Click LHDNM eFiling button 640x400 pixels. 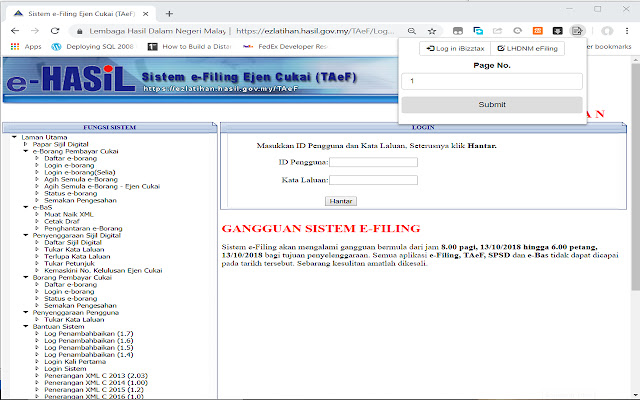(527, 49)
